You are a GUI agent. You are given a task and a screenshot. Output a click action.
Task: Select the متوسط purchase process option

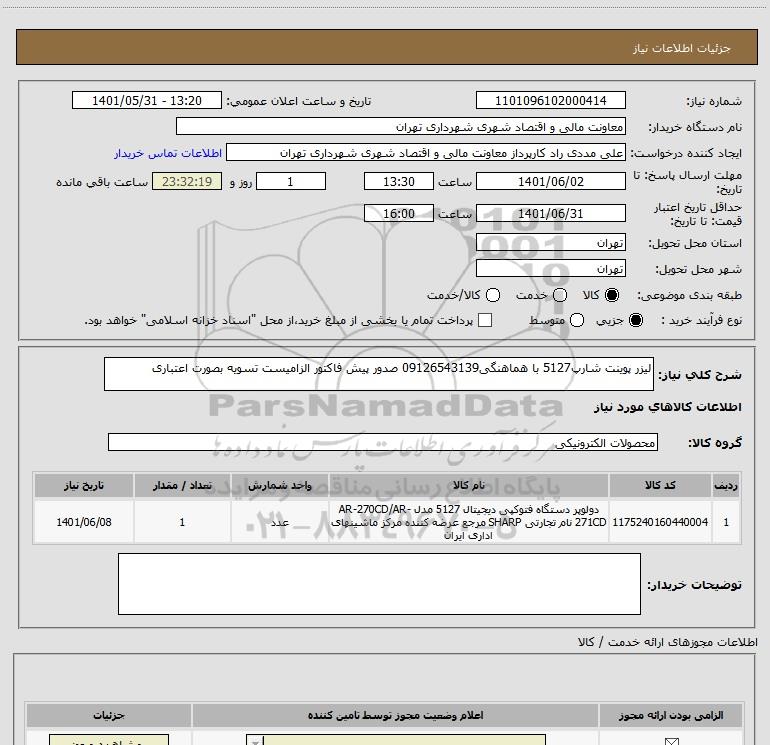[577, 320]
